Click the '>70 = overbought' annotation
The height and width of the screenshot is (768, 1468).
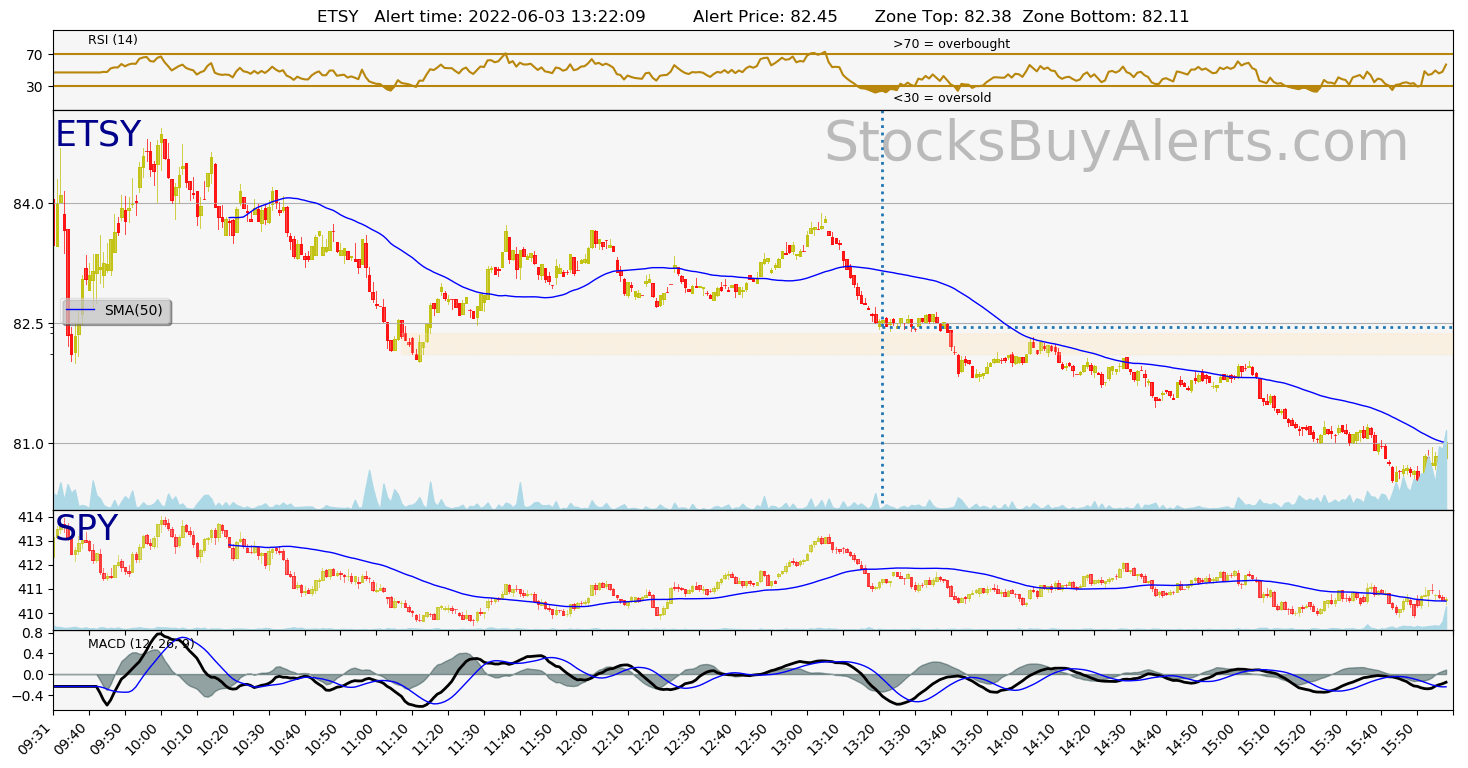(951, 44)
